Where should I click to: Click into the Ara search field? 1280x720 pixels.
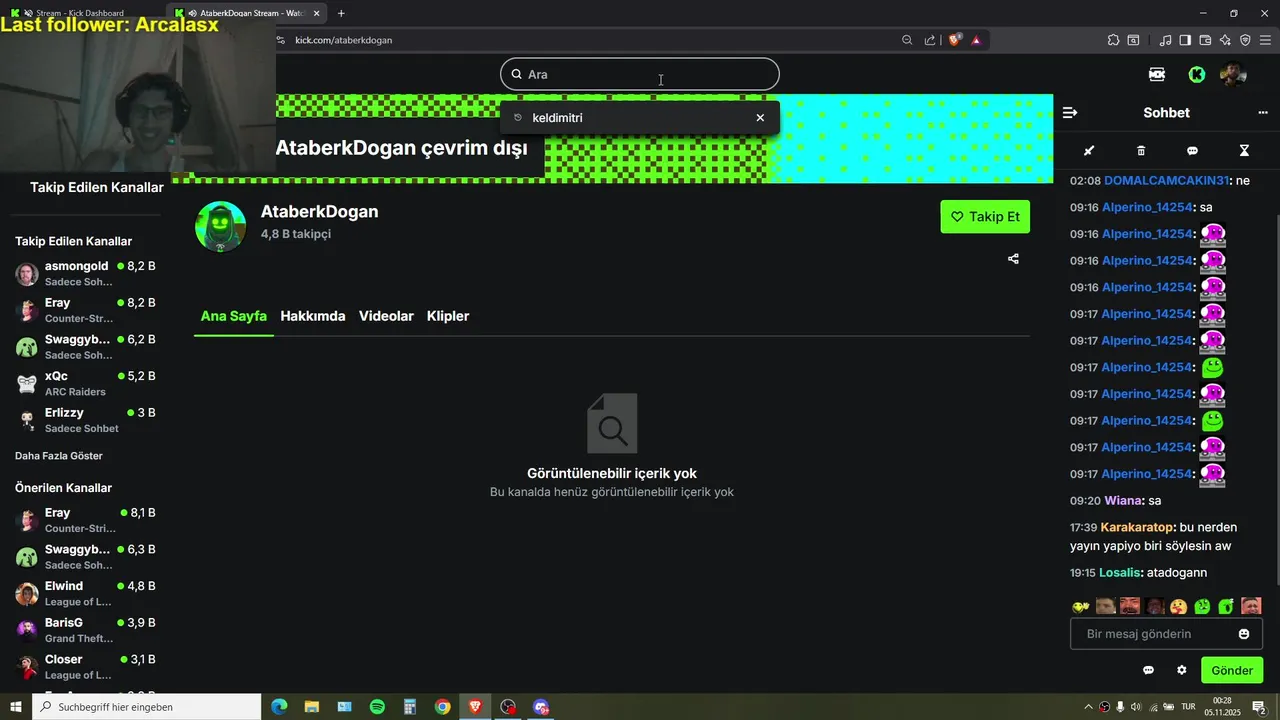(640, 74)
